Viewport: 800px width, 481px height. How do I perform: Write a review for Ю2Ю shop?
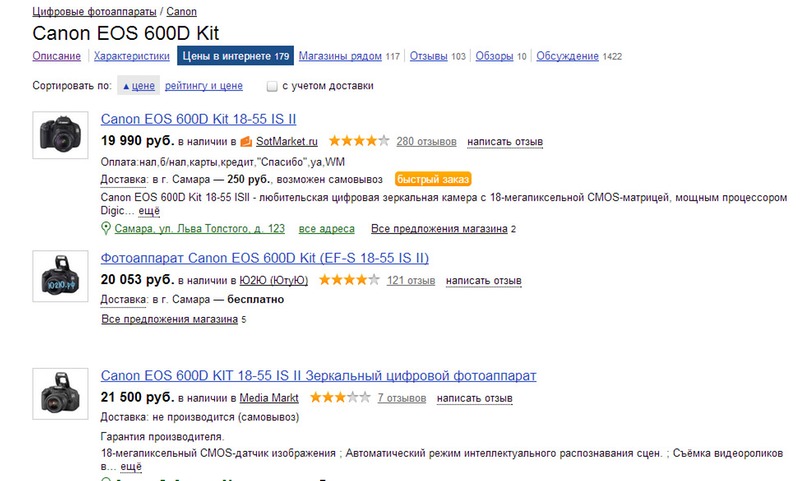tap(484, 280)
